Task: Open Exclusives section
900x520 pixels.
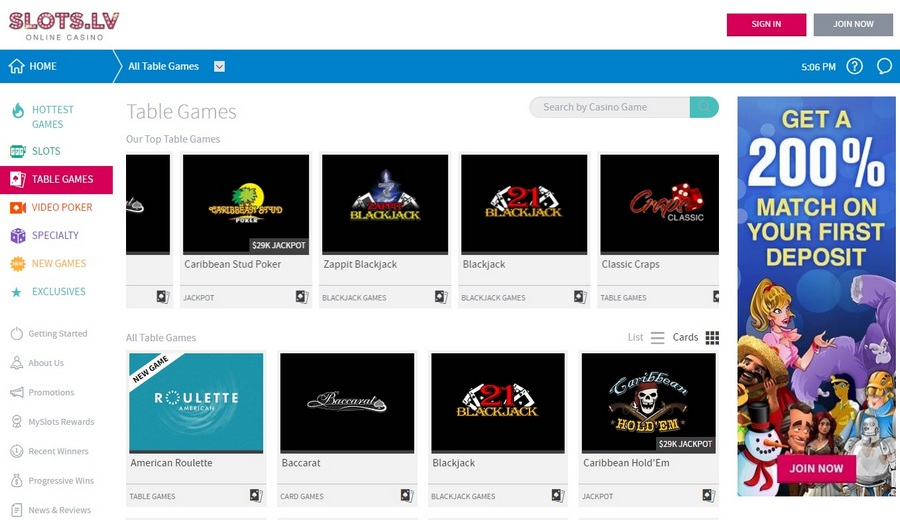Action: [59, 292]
